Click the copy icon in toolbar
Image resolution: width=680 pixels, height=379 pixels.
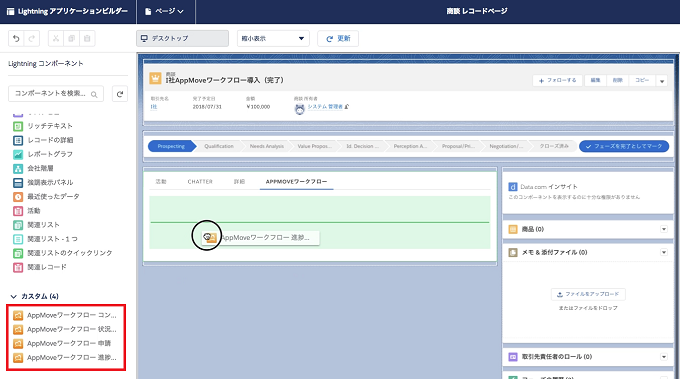tap(72, 39)
